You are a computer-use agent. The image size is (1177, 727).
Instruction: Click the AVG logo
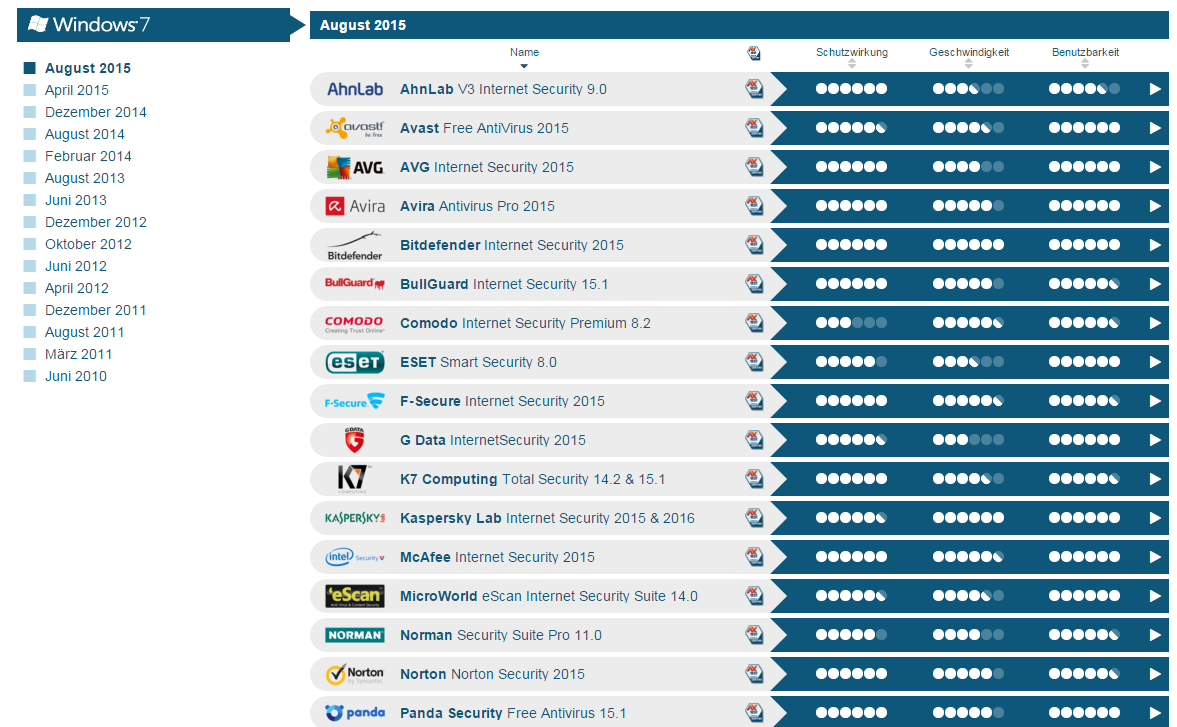tap(355, 167)
